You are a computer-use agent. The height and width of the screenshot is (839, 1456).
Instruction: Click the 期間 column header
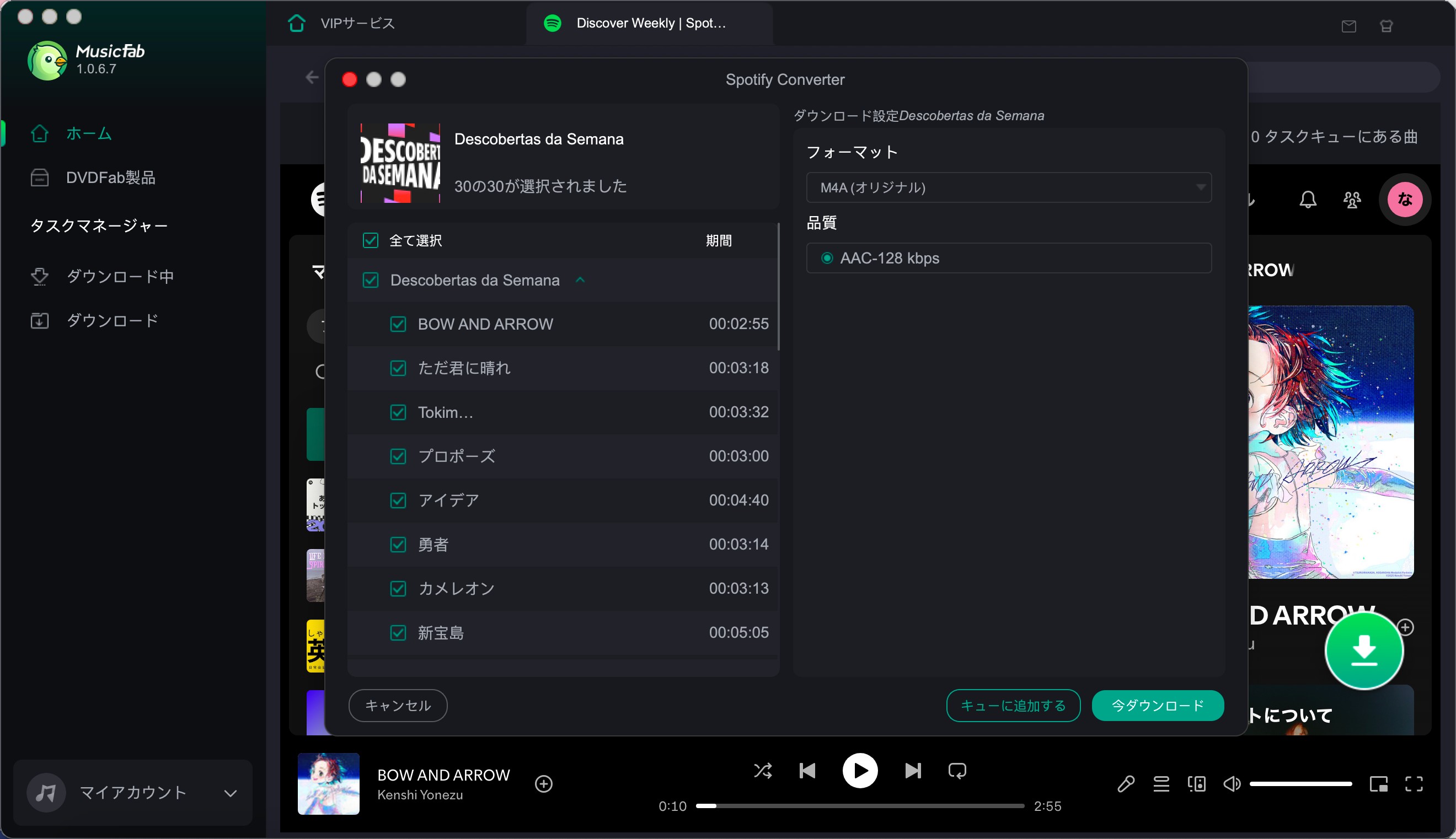[x=719, y=240]
